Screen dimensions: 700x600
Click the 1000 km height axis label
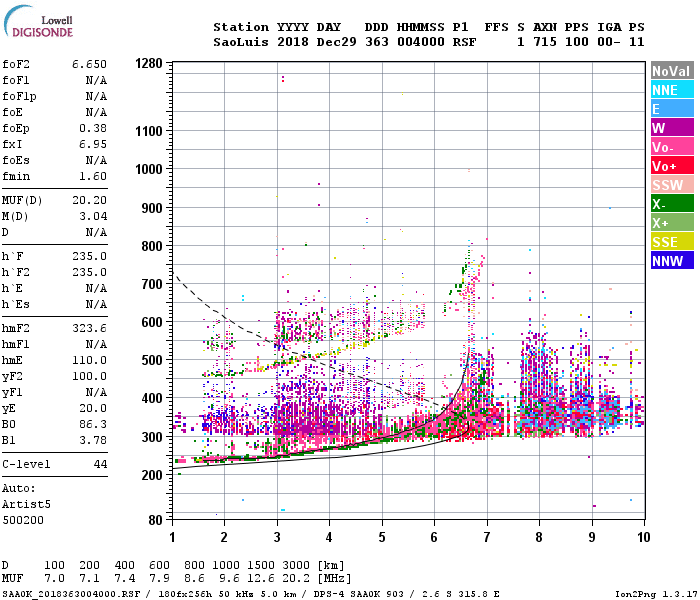[149, 169]
